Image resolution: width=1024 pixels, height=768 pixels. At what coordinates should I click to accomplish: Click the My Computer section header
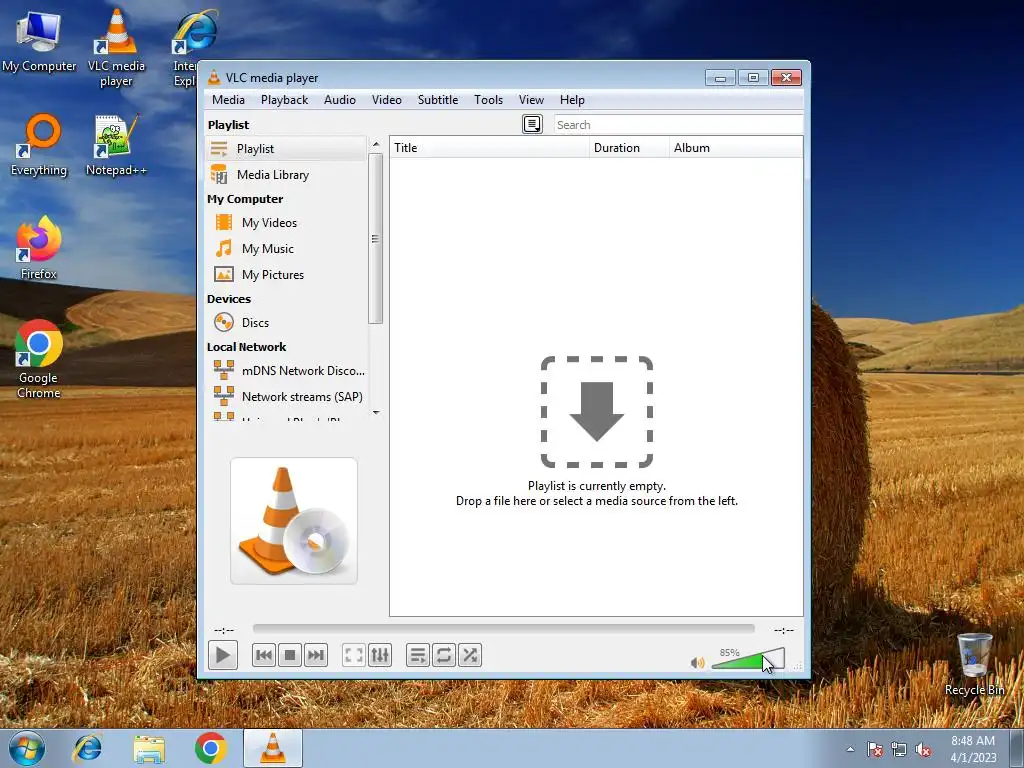[x=245, y=199]
